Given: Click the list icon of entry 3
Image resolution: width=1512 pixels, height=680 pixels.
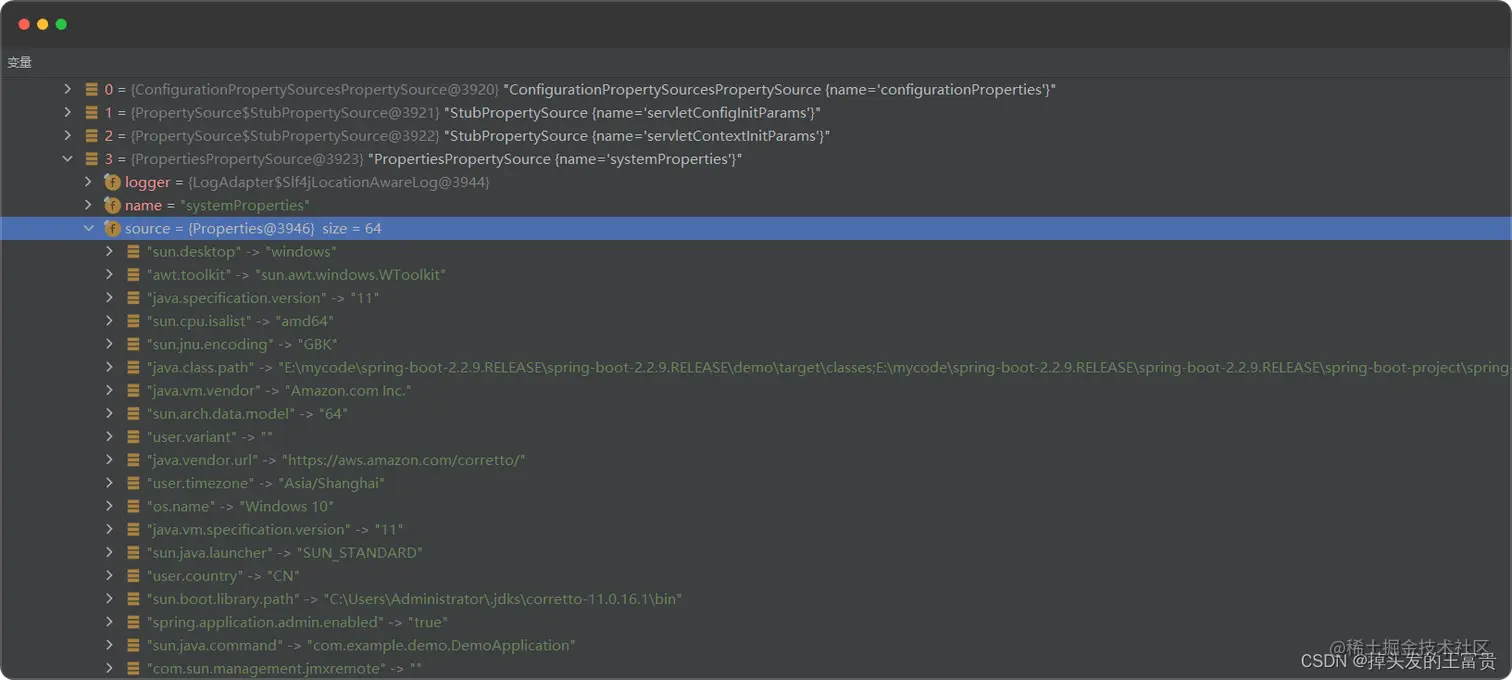Looking at the screenshot, I should [91, 158].
